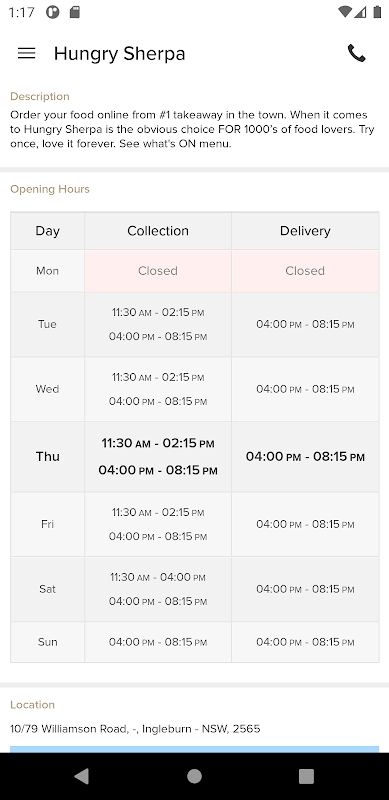Tap the Android home circle button
Viewport: 389px width, 800px height.
point(194,776)
